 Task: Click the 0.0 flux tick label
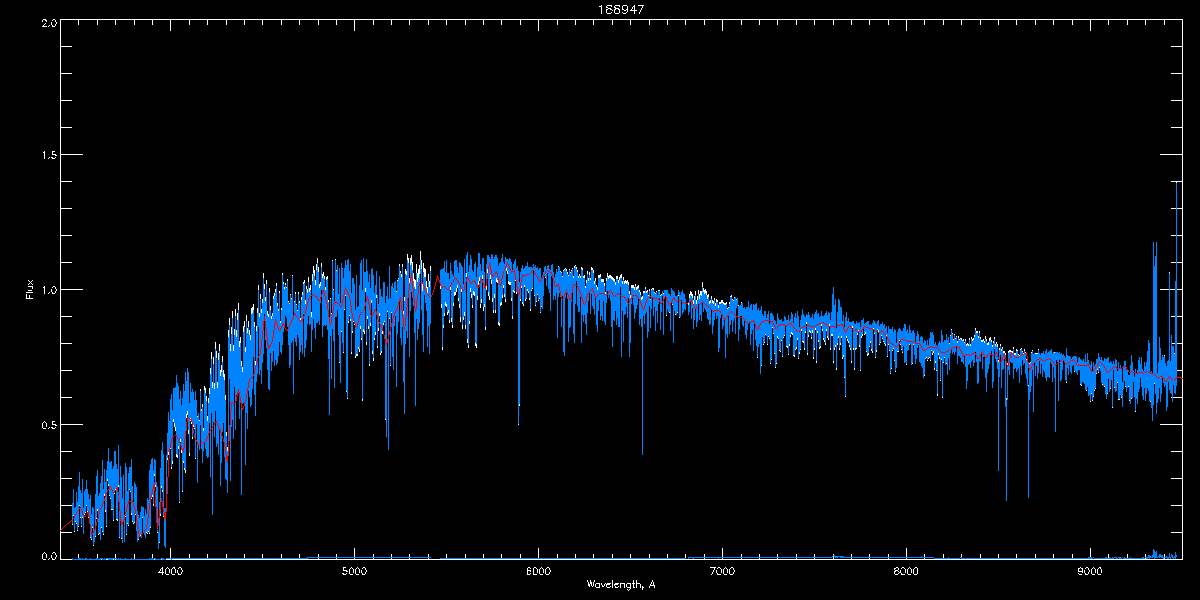[x=47, y=557]
